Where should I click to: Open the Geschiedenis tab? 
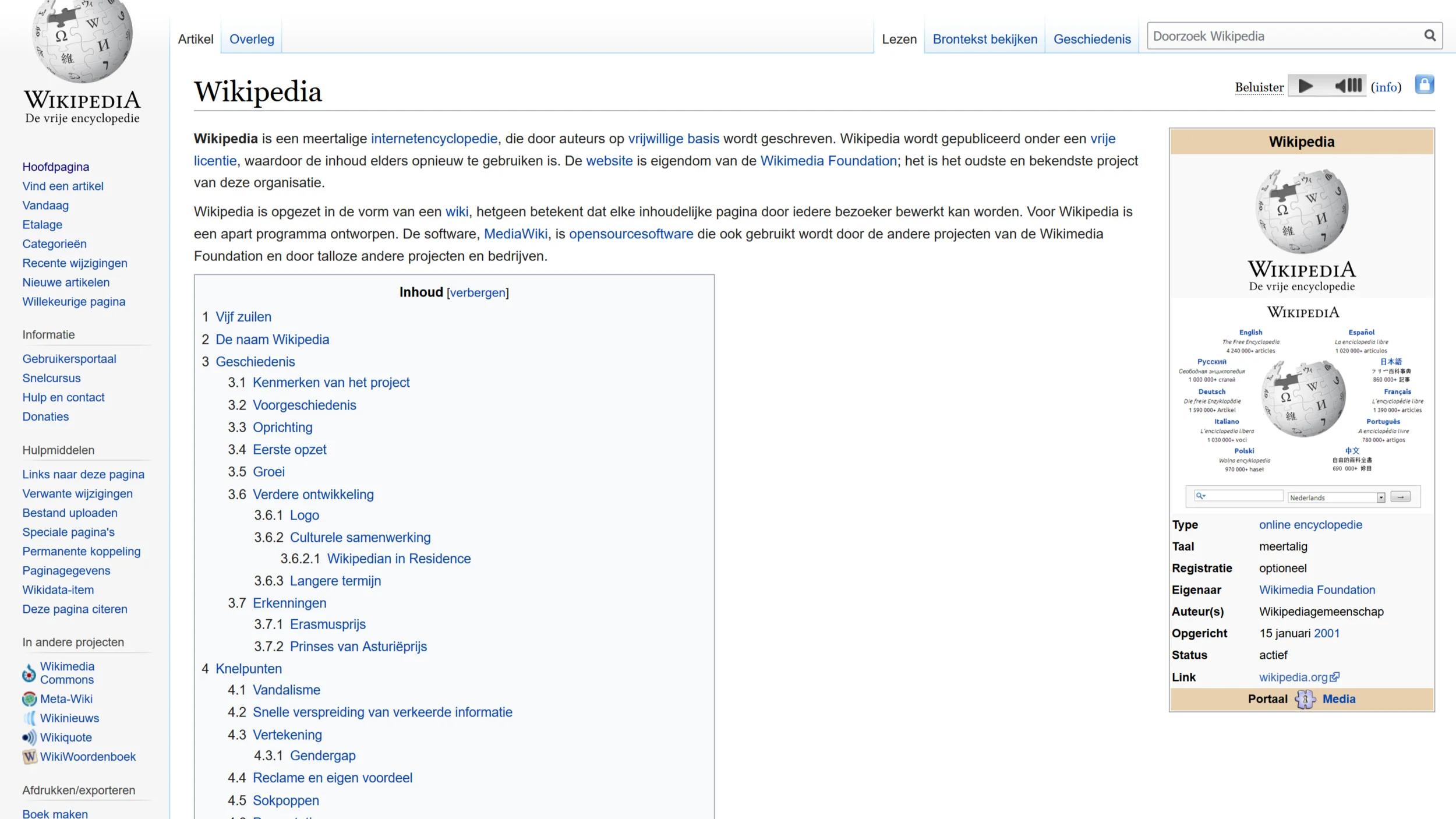pyautogui.click(x=1091, y=39)
